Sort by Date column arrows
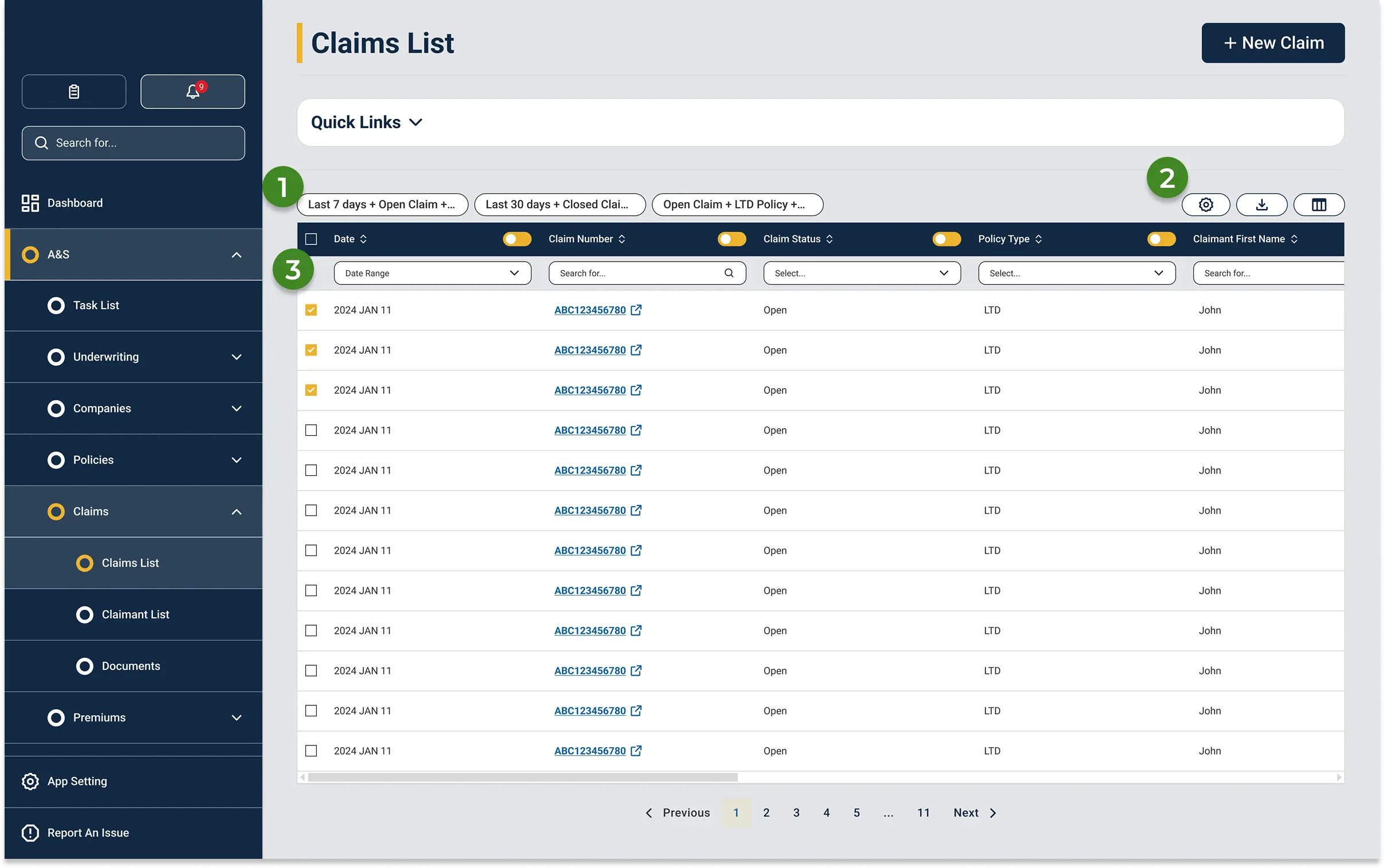Viewport: 1384px width, 868px height. (364, 239)
